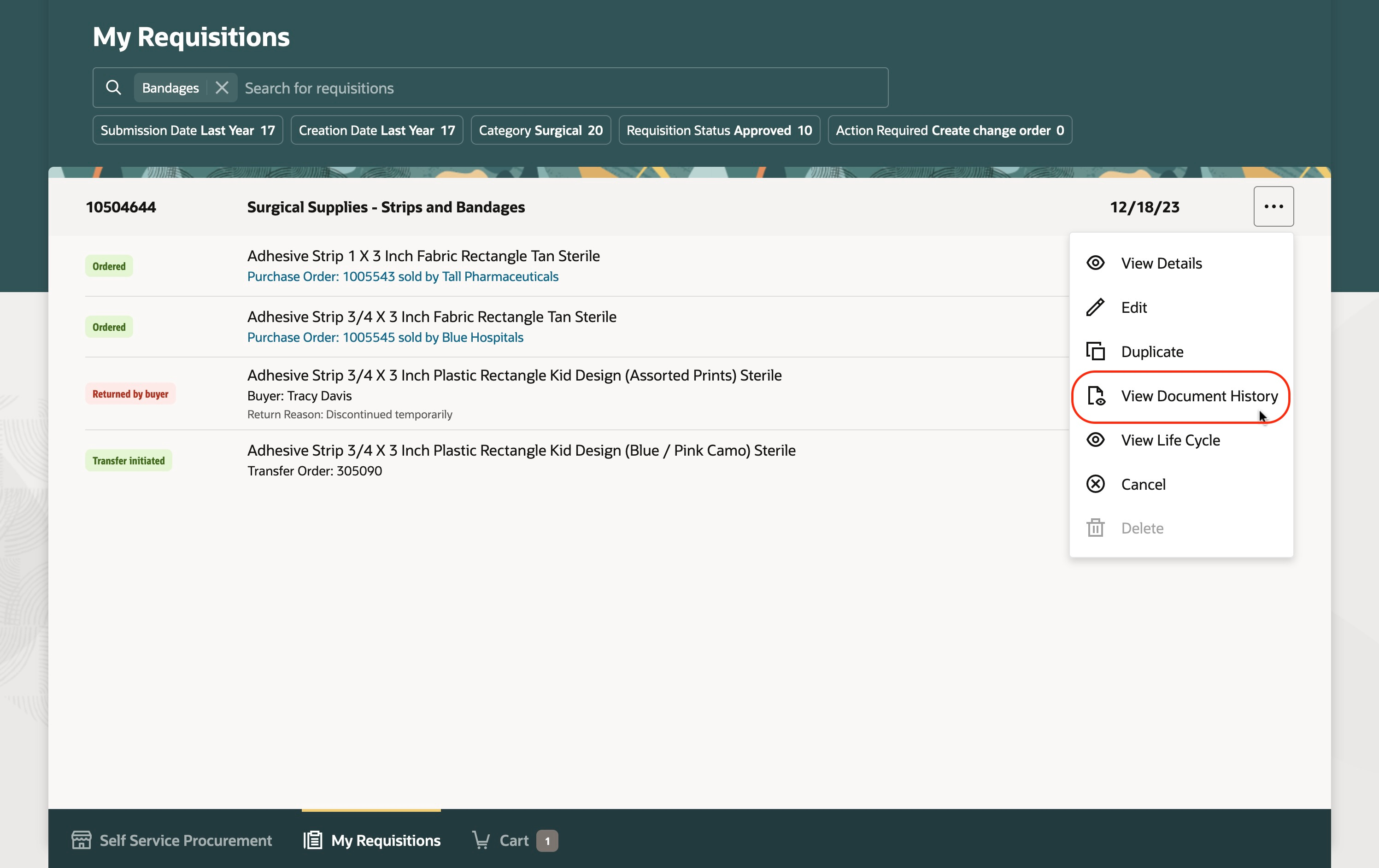Open Purchase Order 1005543 Tall Pharmaceuticals link
1379x868 pixels.
pos(402,276)
